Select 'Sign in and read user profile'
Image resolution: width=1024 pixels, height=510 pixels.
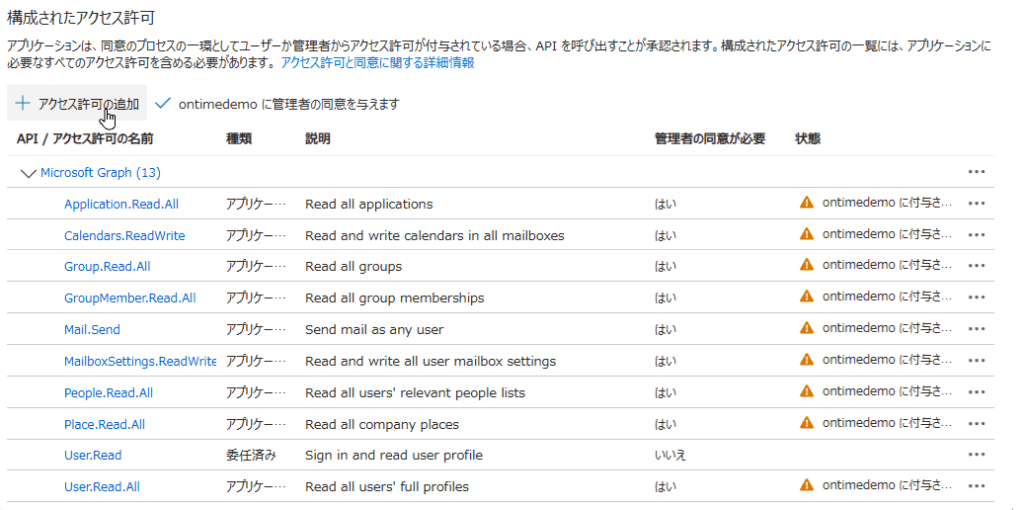pyautogui.click(x=394, y=455)
